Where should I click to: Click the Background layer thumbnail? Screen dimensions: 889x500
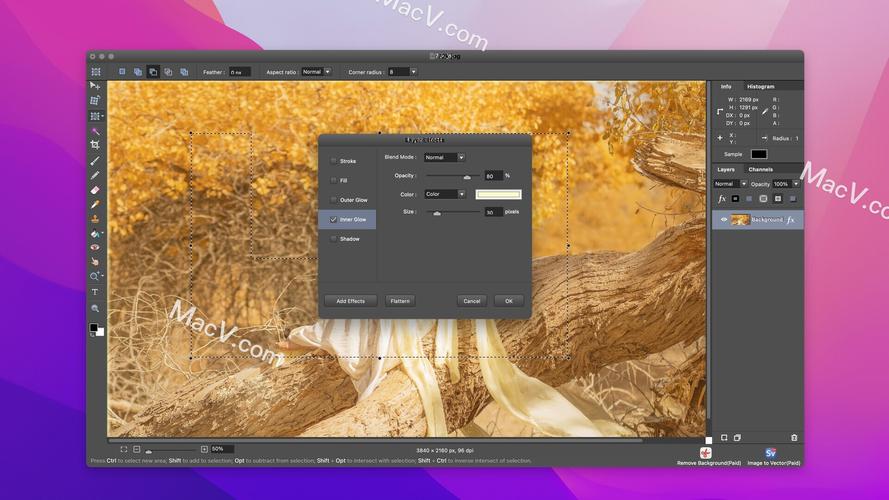740,220
